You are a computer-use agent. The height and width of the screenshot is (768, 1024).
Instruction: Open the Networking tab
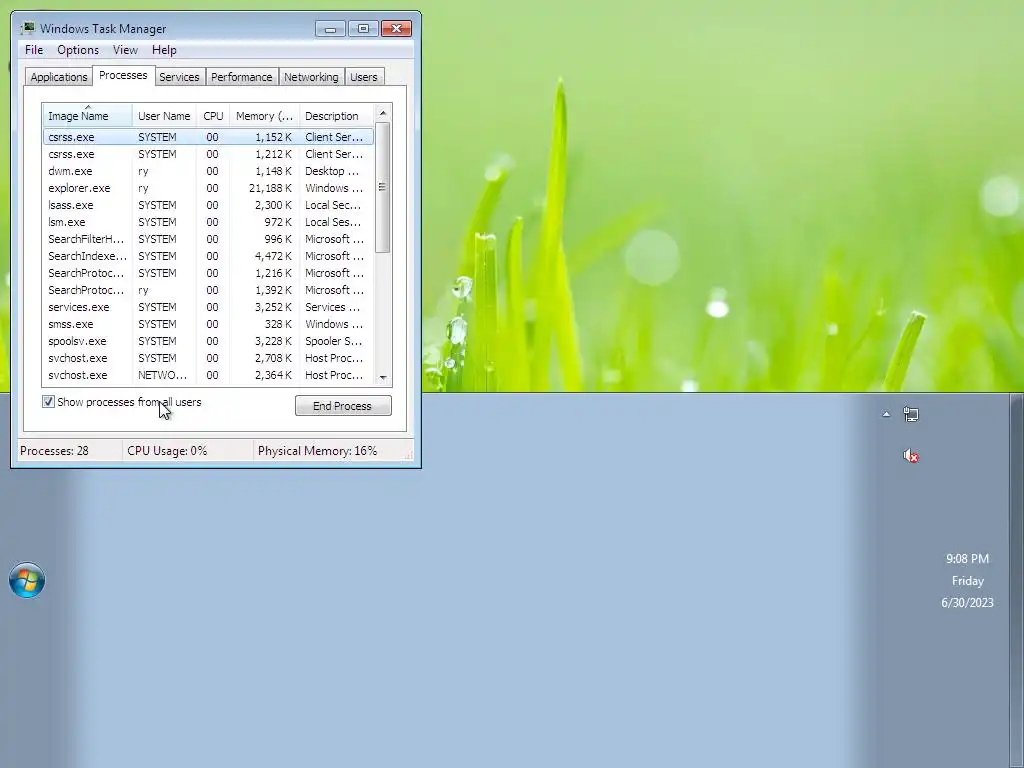(x=311, y=77)
